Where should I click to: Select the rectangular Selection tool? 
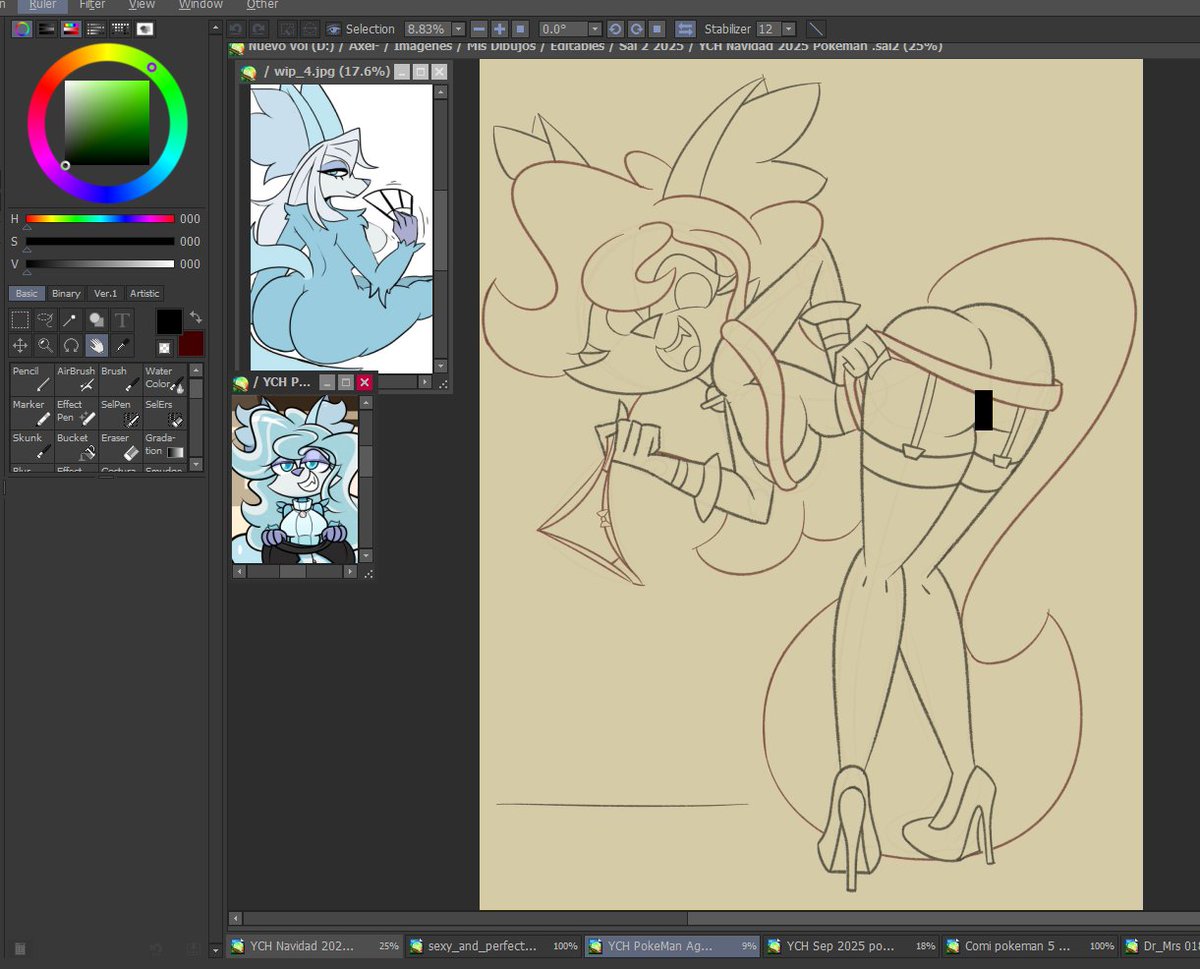click(20, 320)
